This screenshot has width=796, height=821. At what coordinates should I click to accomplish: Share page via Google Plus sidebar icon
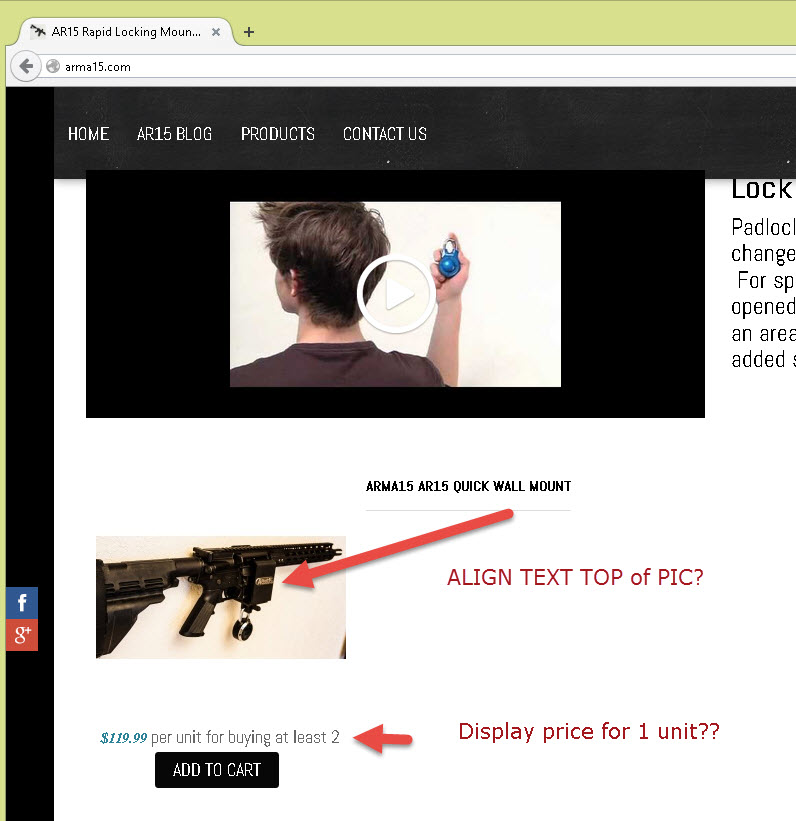(x=22, y=635)
